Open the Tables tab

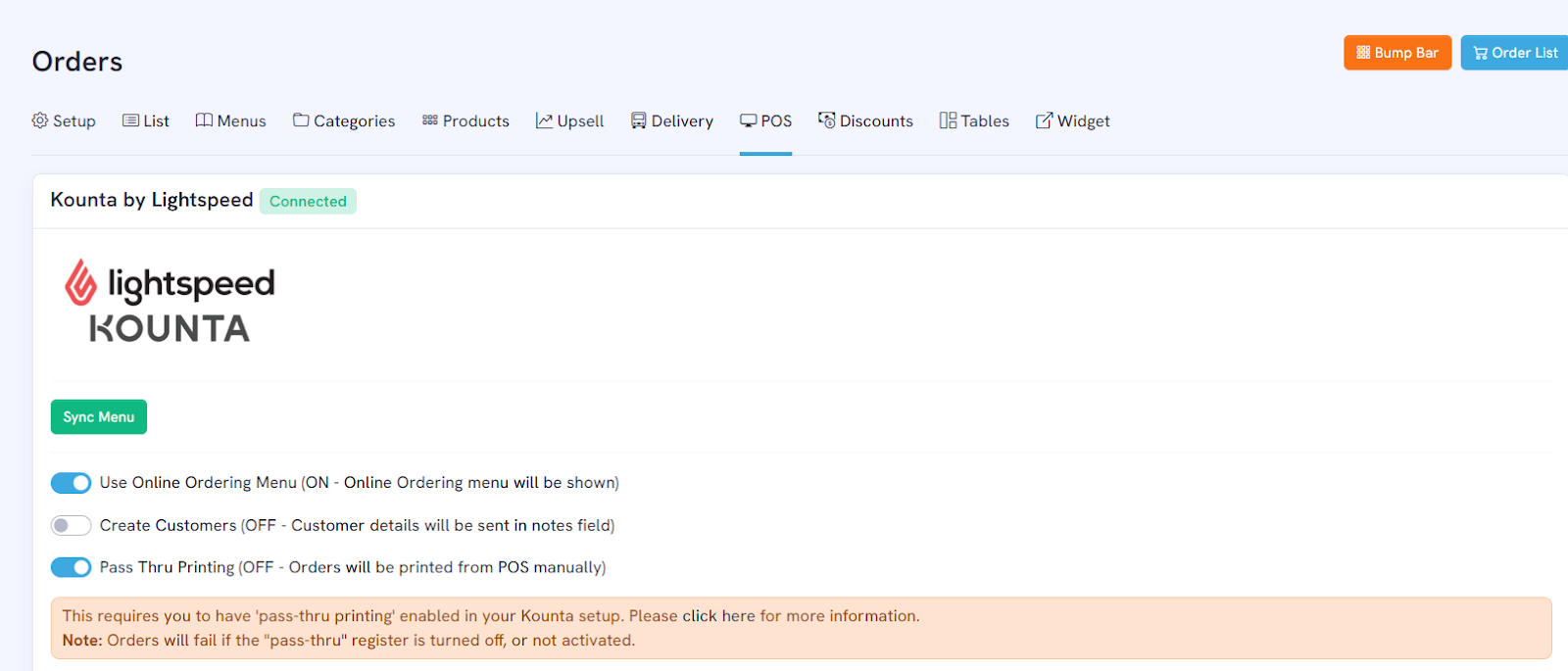click(x=974, y=120)
